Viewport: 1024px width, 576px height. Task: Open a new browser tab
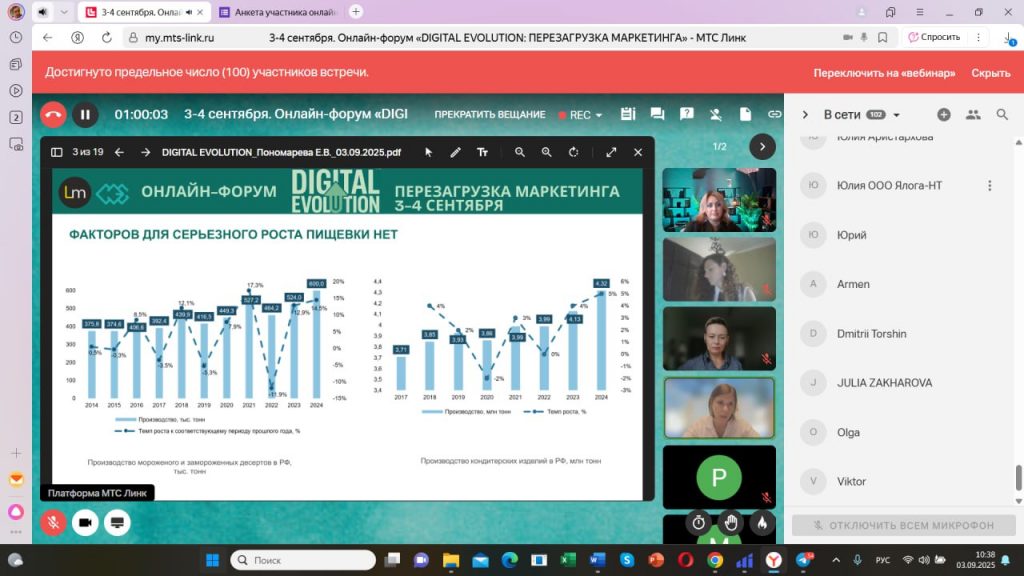[356, 12]
